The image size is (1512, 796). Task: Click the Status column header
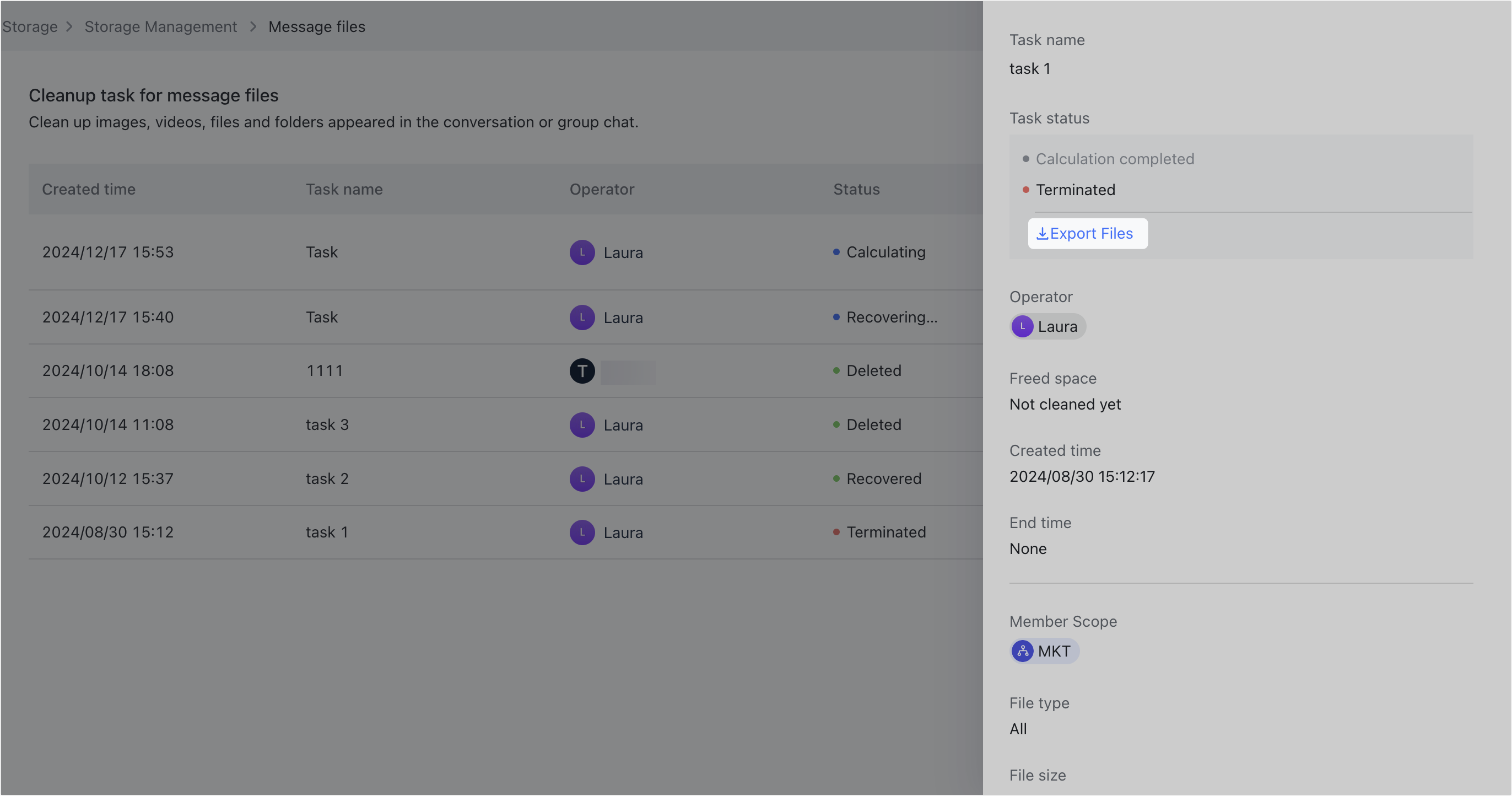[856, 189]
